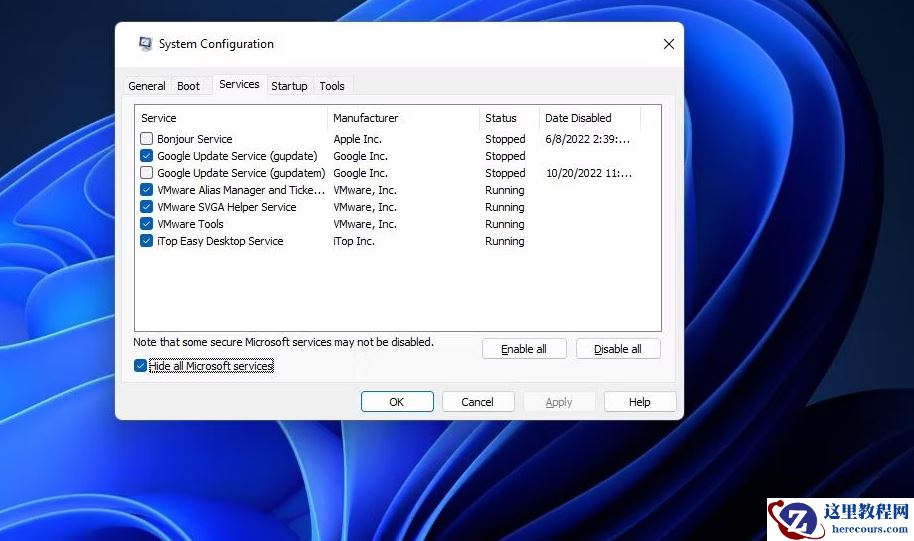Go to the Startup tab
Screen dimensions: 914x541
tap(289, 86)
